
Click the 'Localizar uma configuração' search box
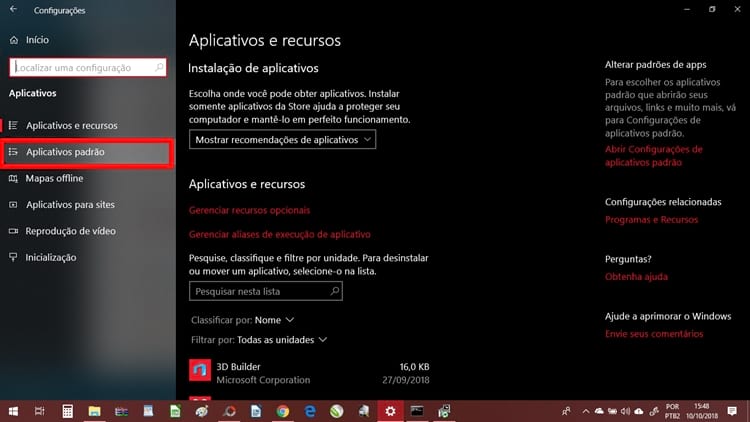coord(87,67)
